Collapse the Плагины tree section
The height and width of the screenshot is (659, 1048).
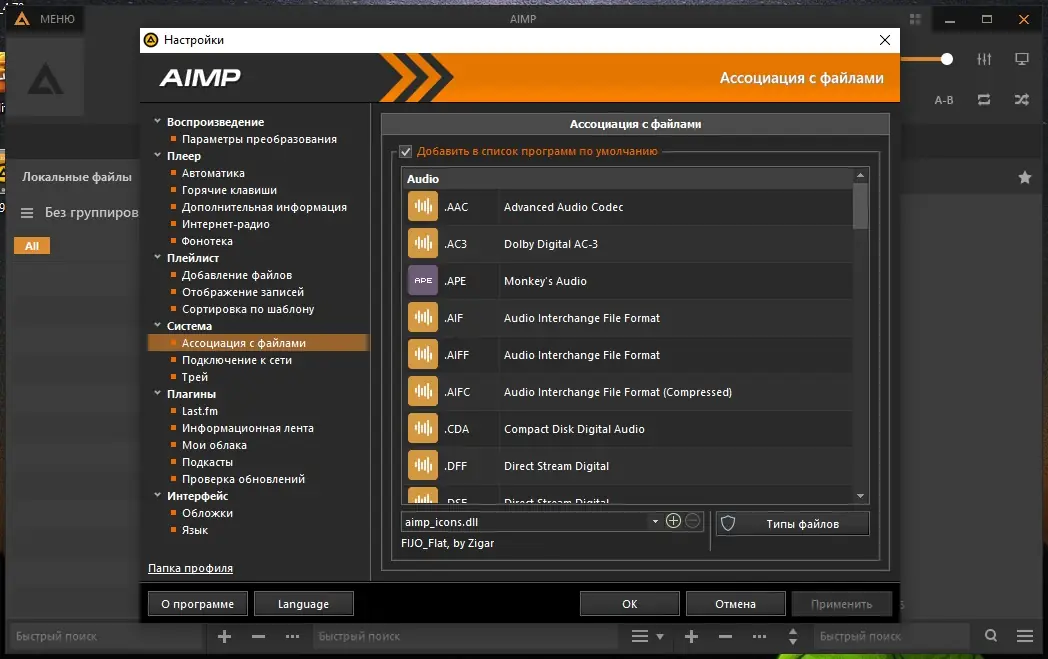(x=157, y=393)
